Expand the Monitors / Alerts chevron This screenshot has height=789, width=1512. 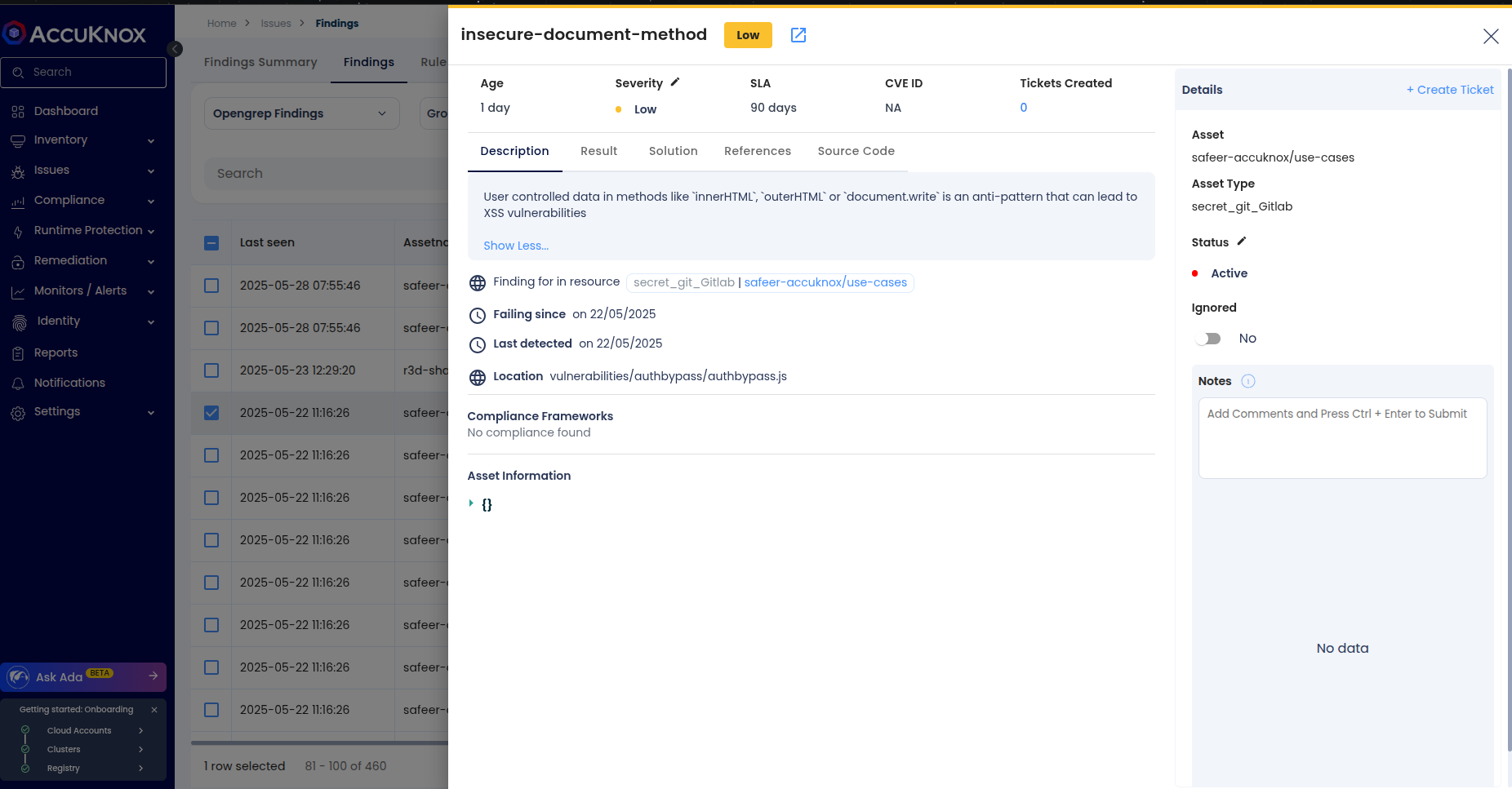click(x=151, y=292)
